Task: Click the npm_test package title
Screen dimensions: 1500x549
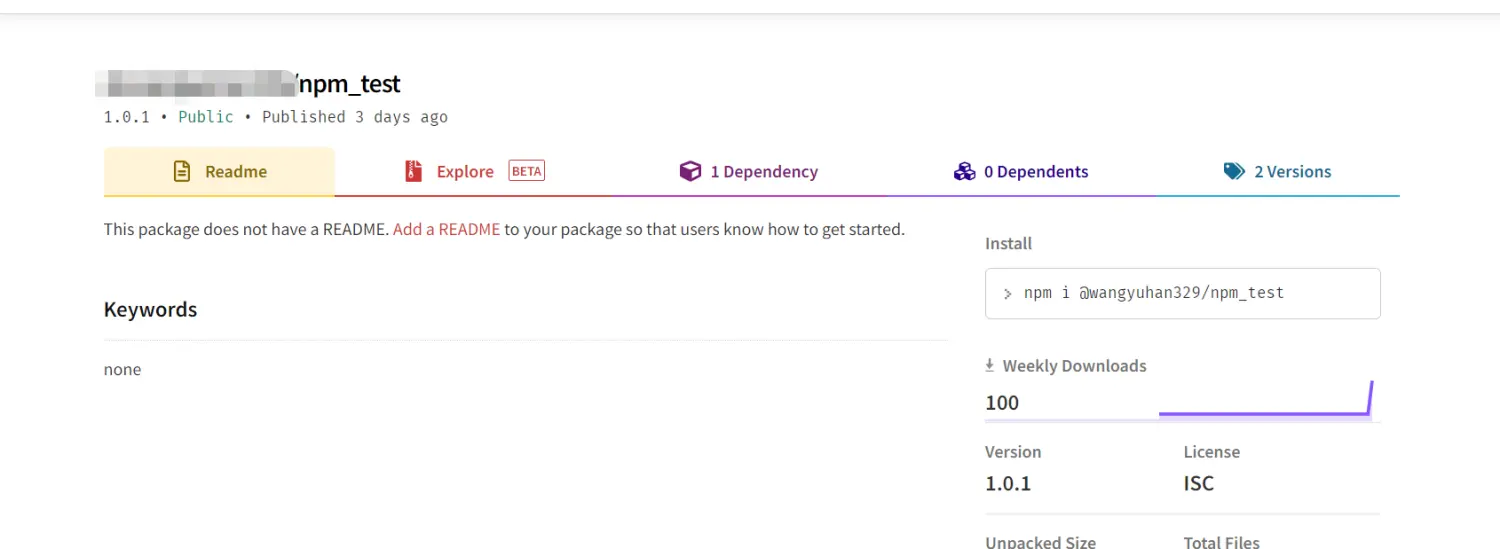Action: click(350, 84)
